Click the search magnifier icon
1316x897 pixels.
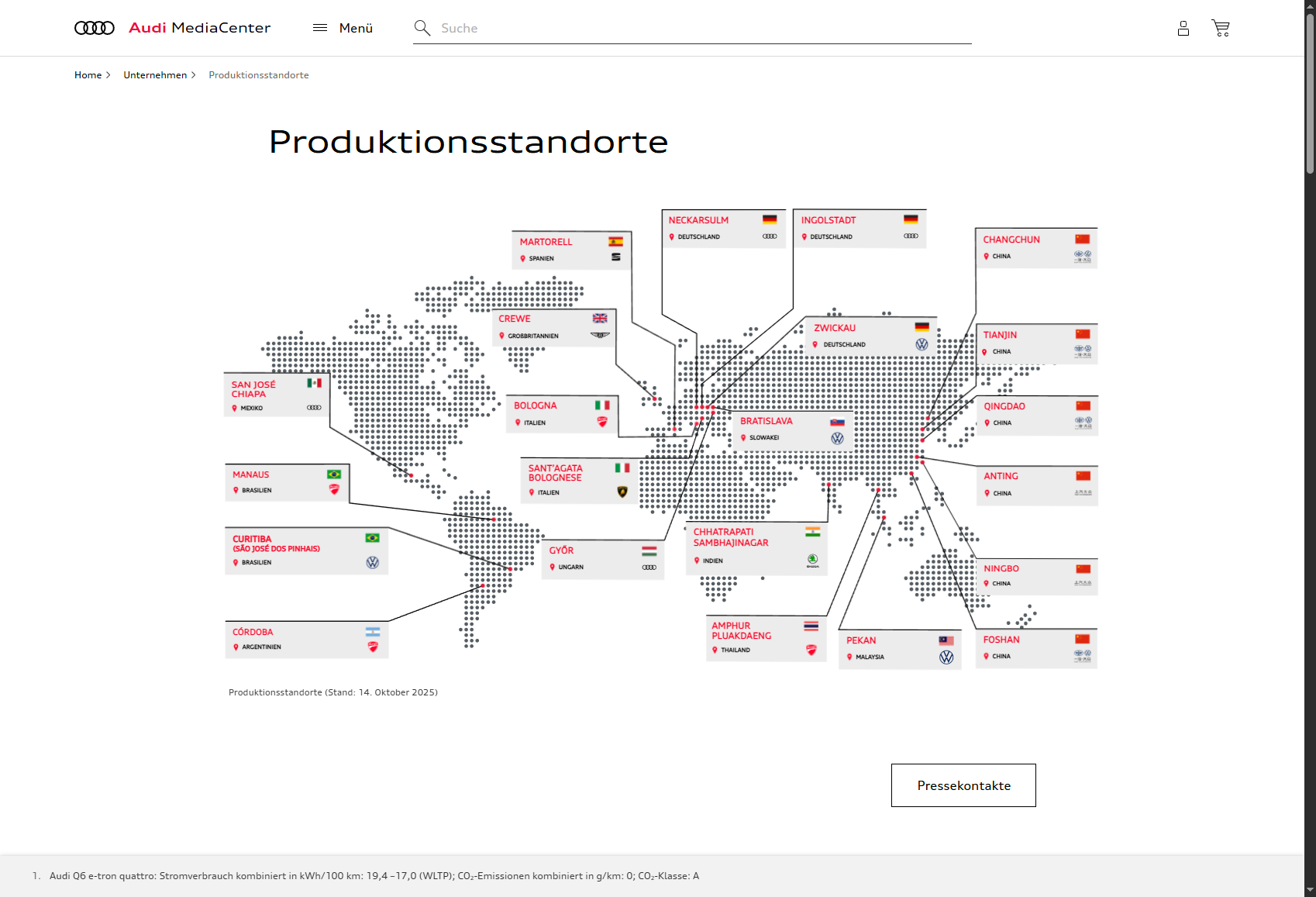[x=422, y=29]
